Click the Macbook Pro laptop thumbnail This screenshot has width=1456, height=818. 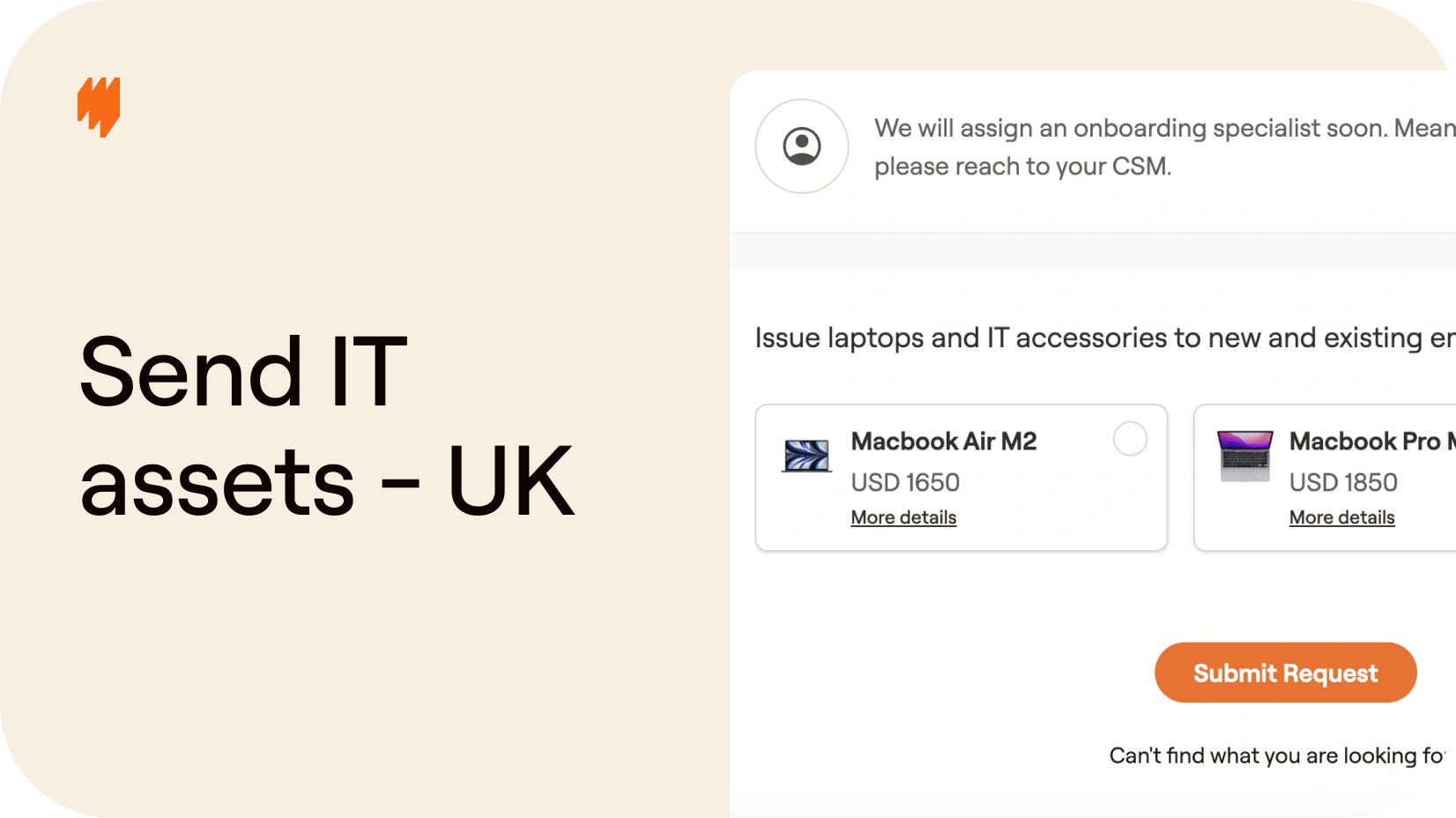click(x=1244, y=456)
